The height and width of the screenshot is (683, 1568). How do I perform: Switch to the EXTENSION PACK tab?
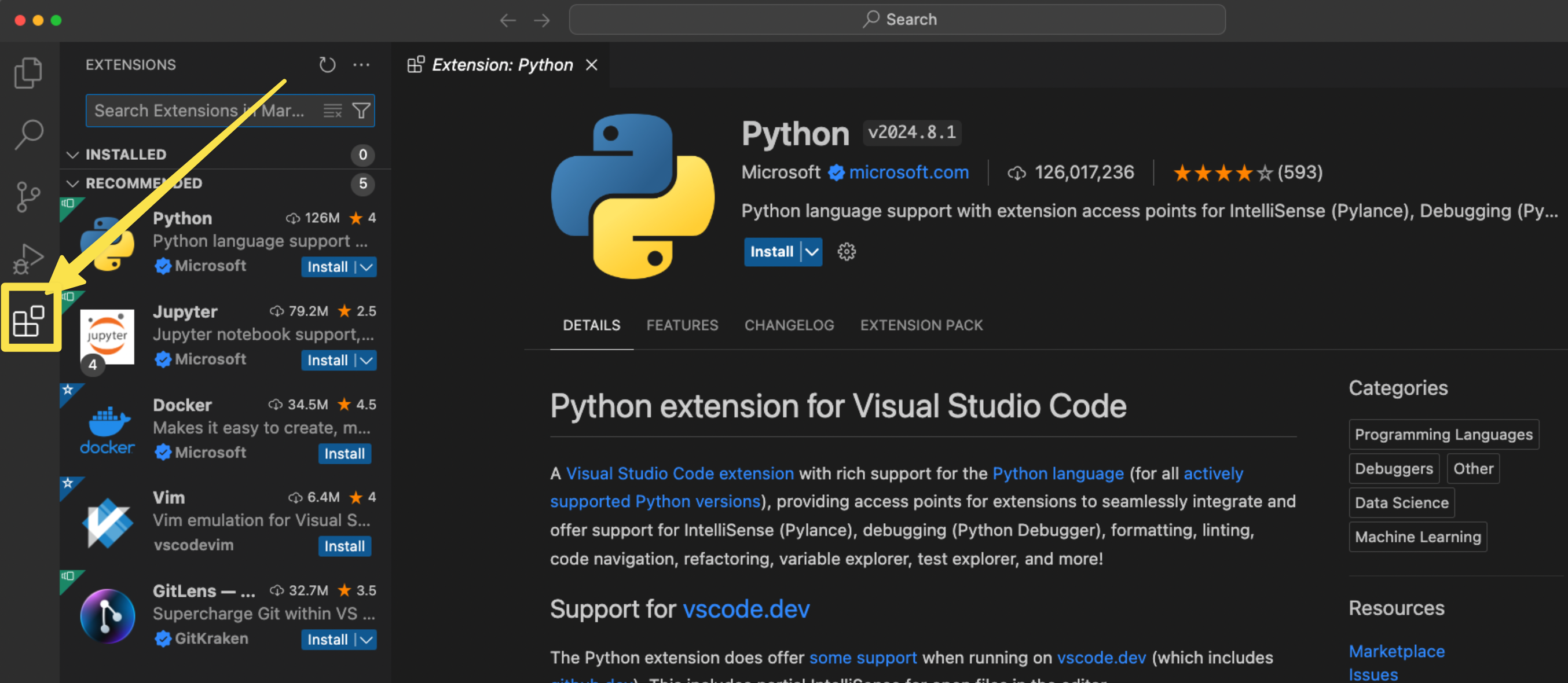point(921,325)
